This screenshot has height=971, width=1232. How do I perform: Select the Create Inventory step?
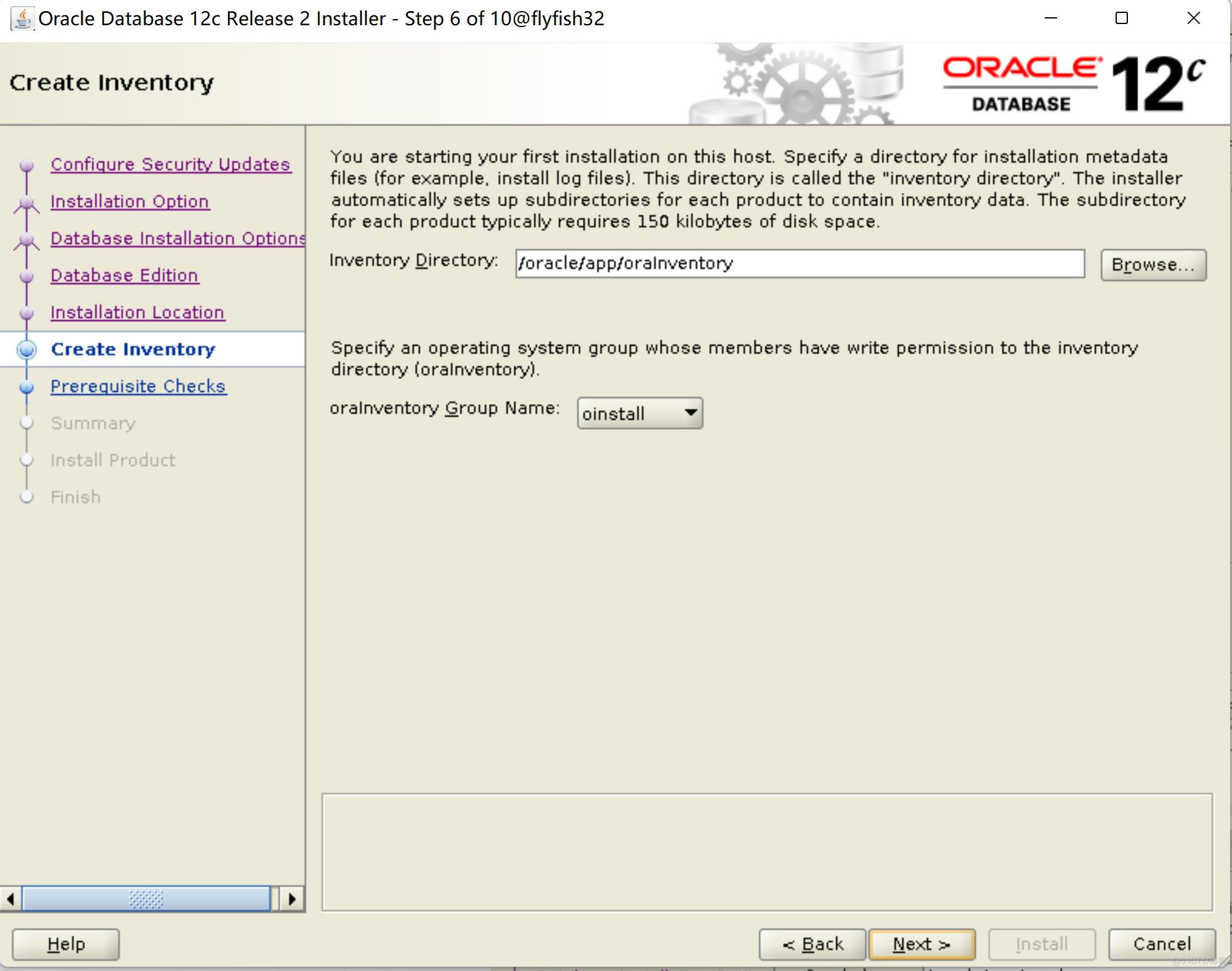pos(133,349)
